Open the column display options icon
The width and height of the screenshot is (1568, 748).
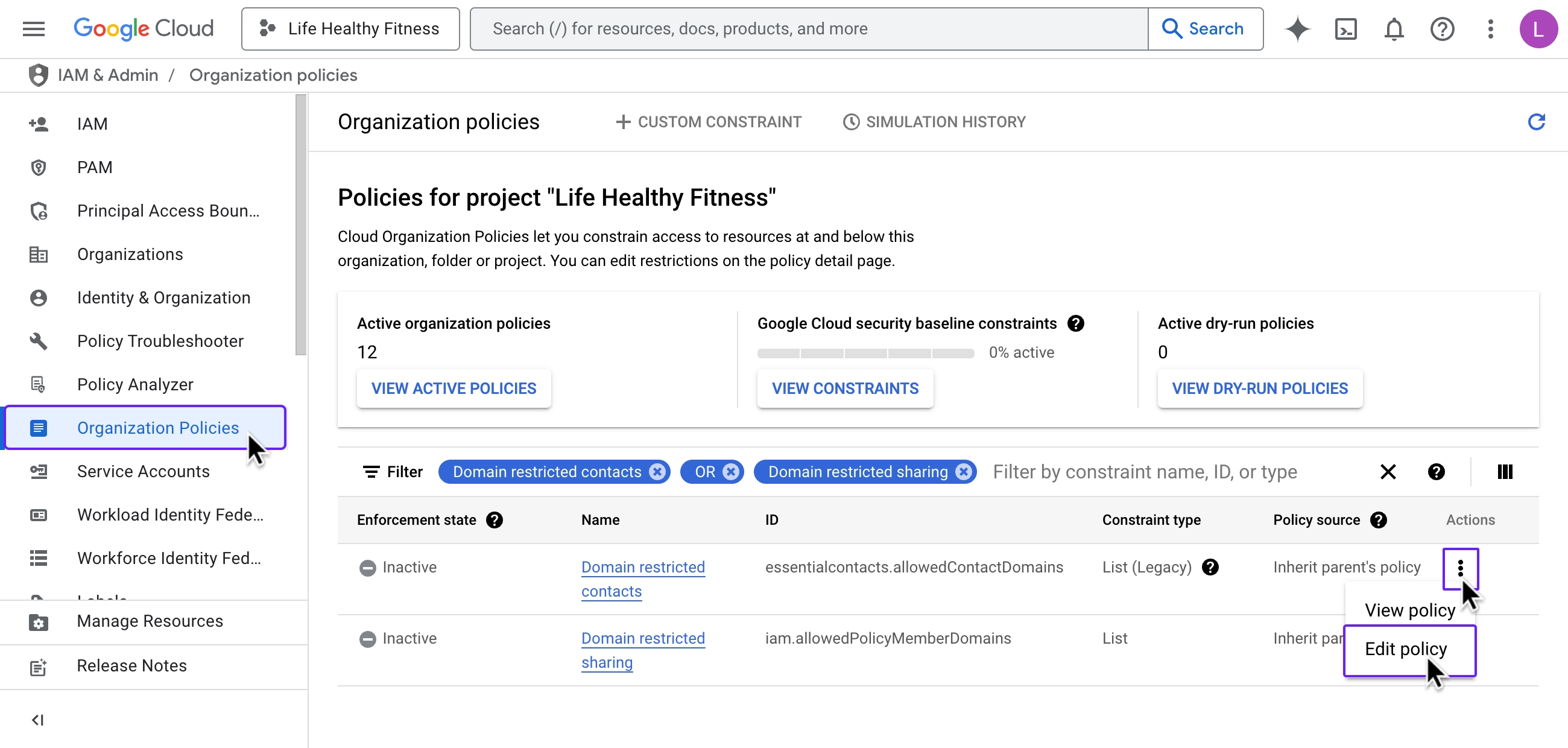pyautogui.click(x=1505, y=472)
